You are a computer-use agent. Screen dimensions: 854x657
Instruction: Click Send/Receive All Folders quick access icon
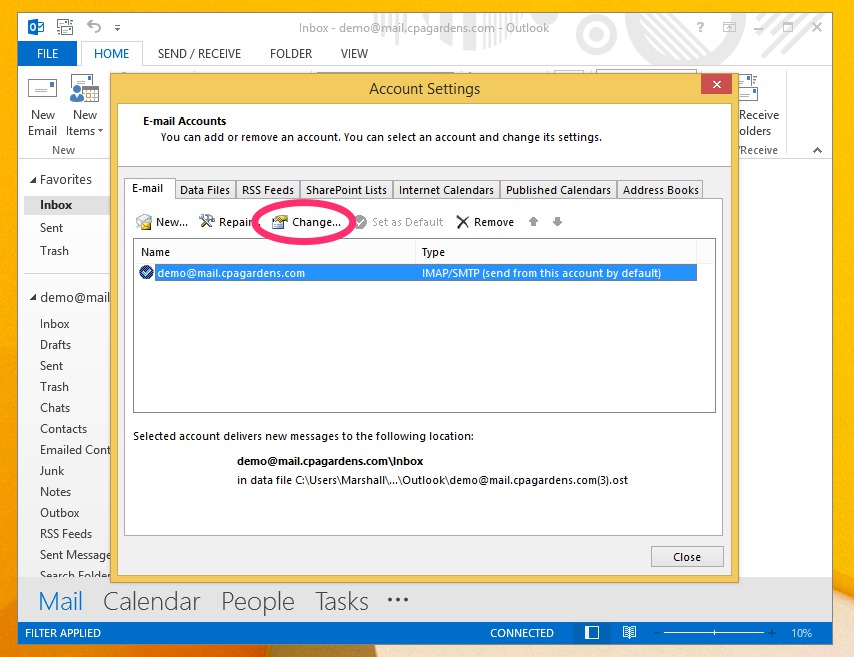pyautogui.click(x=65, y=27)
